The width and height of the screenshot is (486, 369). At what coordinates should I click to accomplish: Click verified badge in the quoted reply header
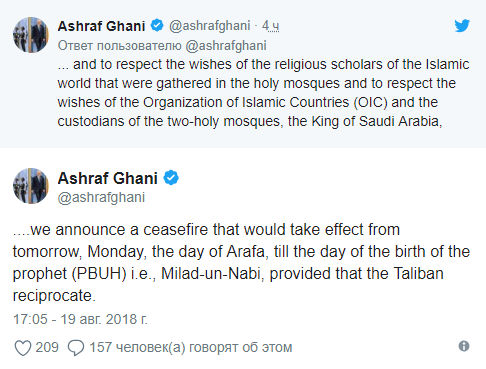pos(157,25)
